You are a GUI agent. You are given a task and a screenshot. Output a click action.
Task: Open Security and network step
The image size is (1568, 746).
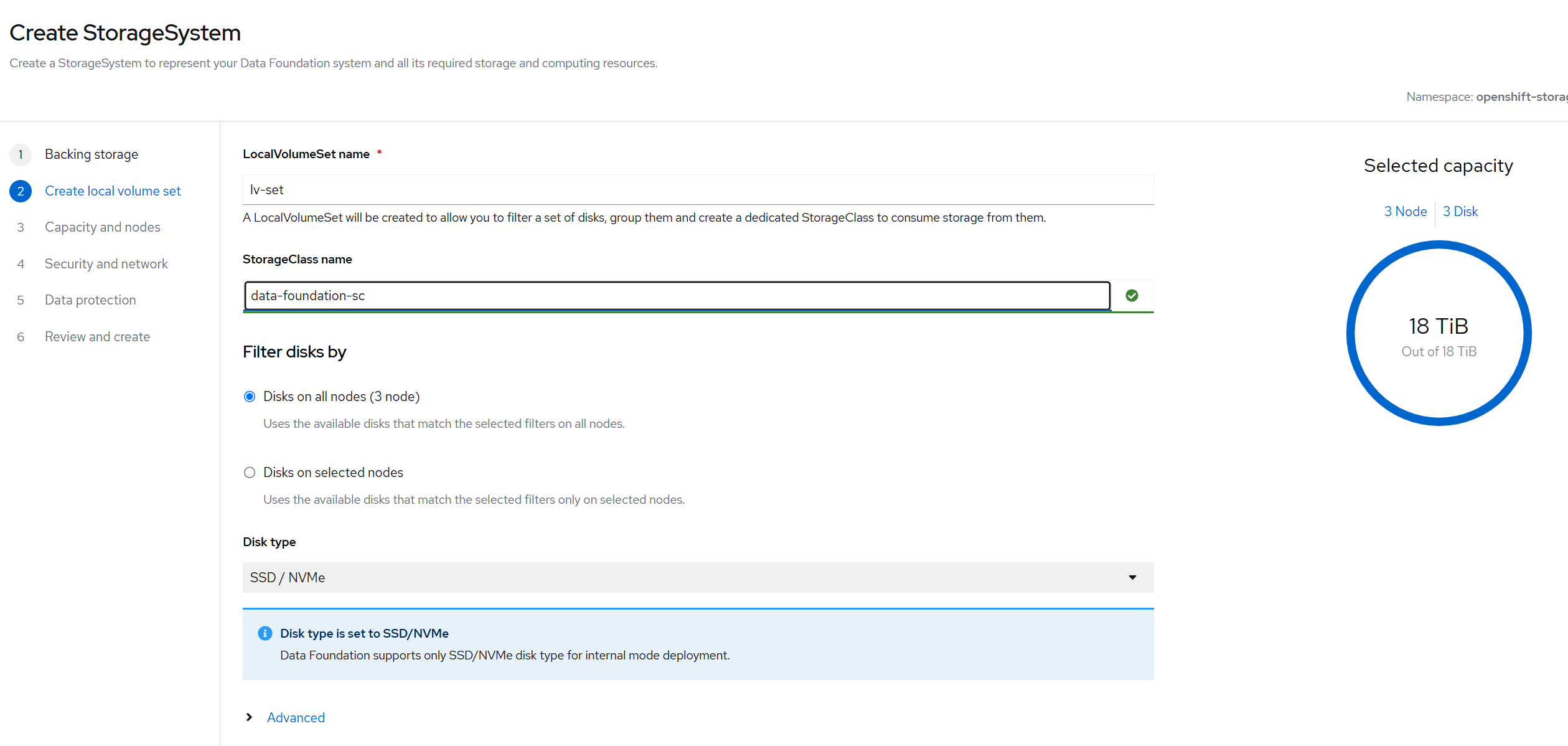(x=106, y=264)
